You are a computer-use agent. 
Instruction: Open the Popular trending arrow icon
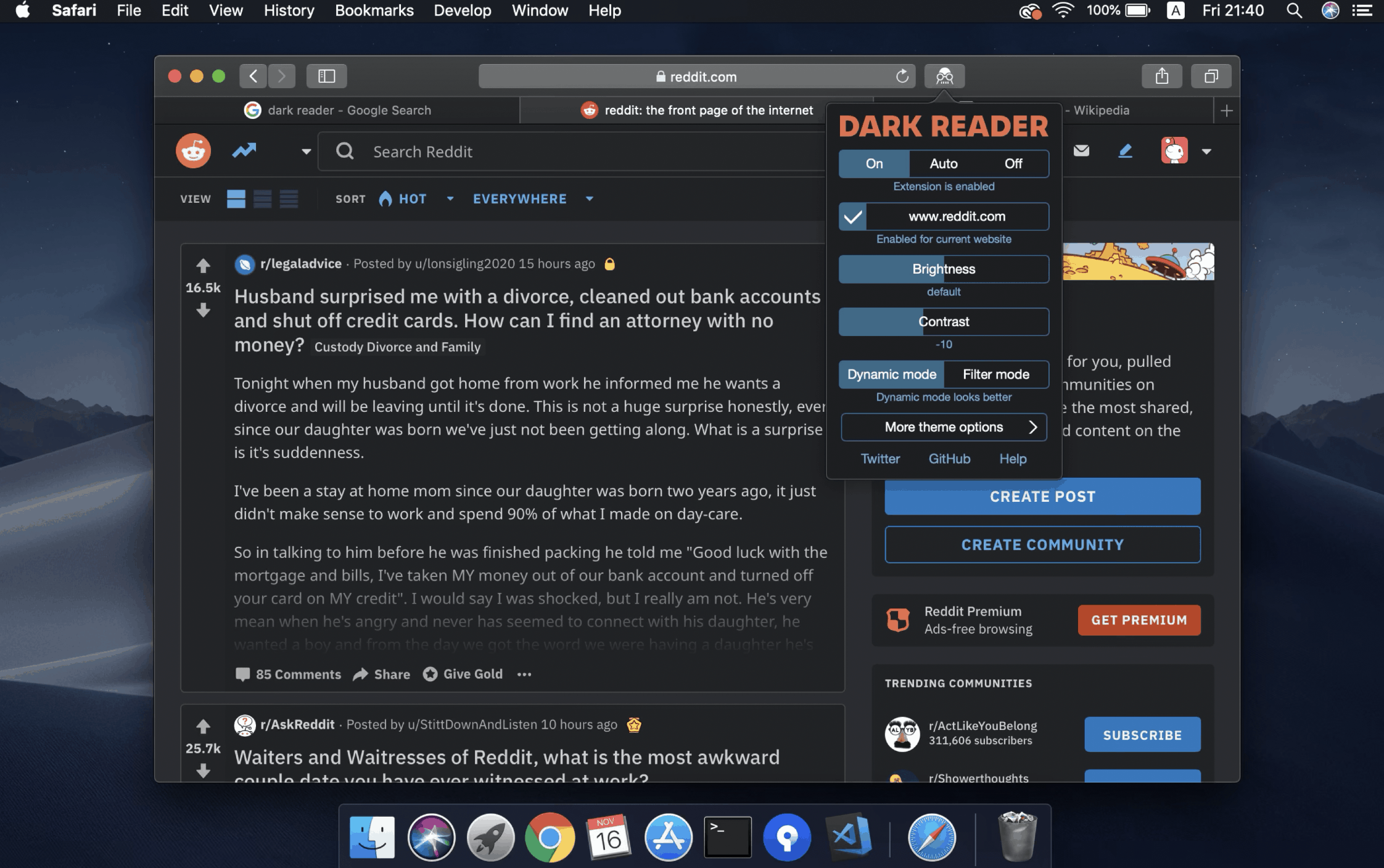coord(244,150)
